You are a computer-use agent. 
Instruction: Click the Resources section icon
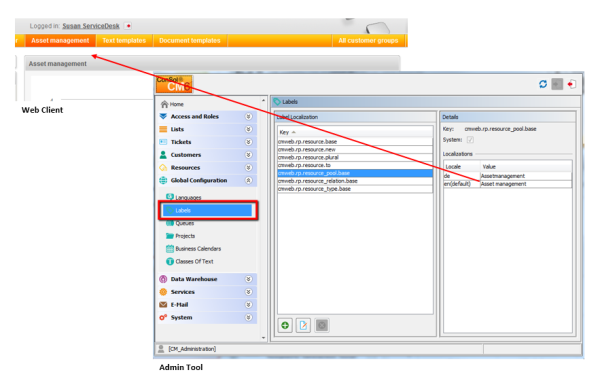(163, 168)
